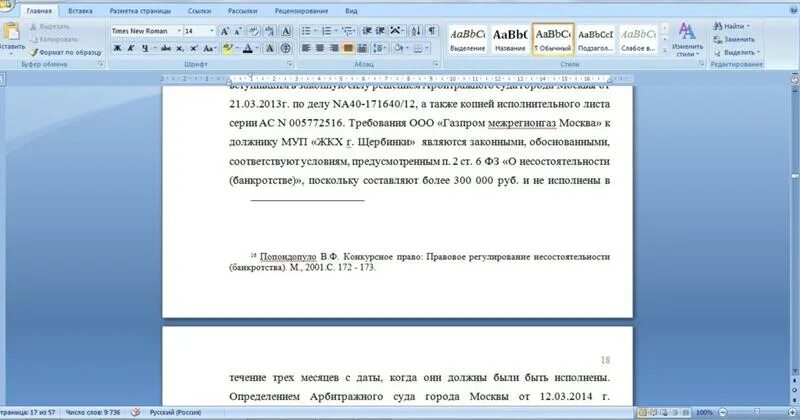Open Вид tab
800x420 pixels.
(x=351, y=11)
